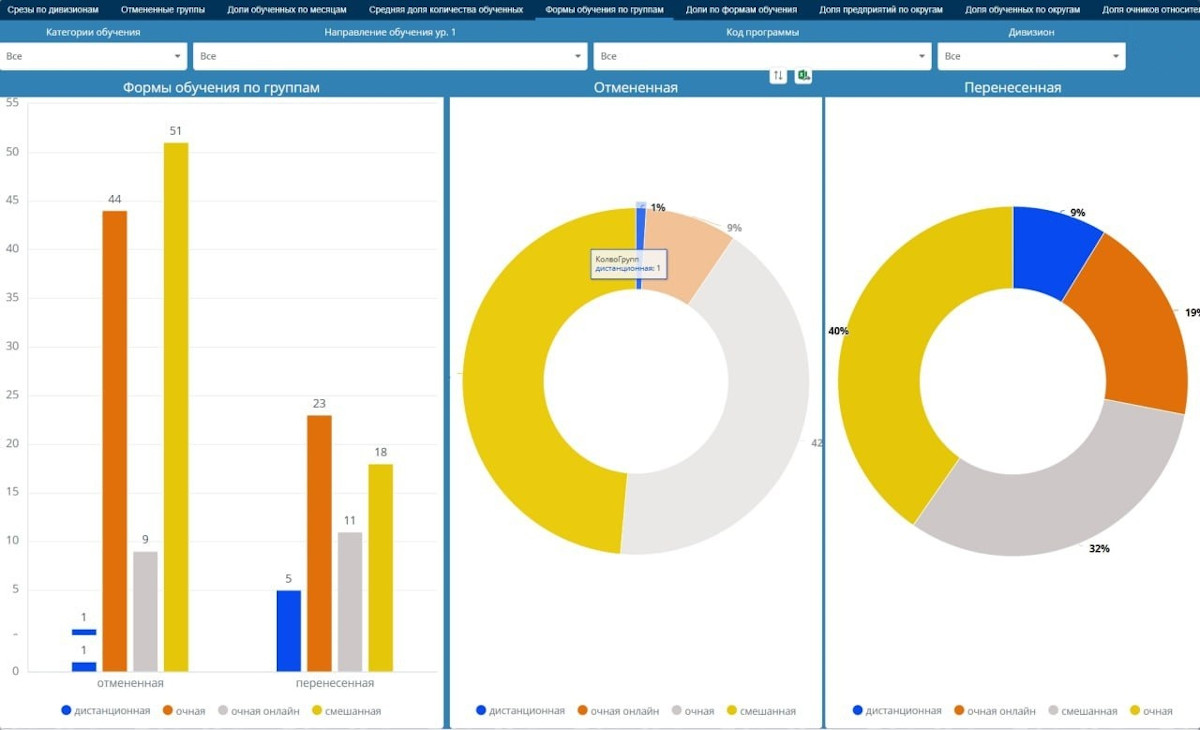
Task: Switch to Отмененные группы tab
Action: point(163,9)
